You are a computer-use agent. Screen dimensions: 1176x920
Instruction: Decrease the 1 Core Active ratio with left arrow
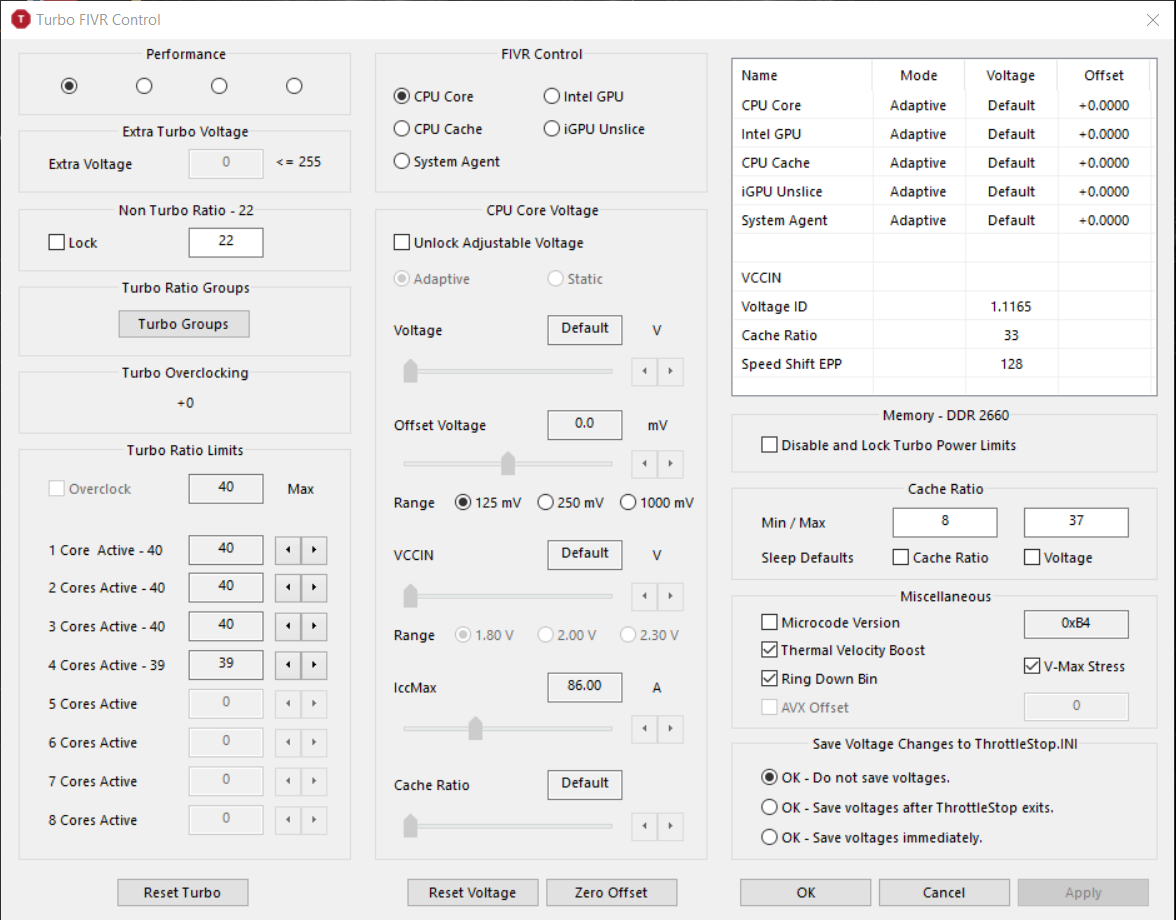click(x=288, y=550)
